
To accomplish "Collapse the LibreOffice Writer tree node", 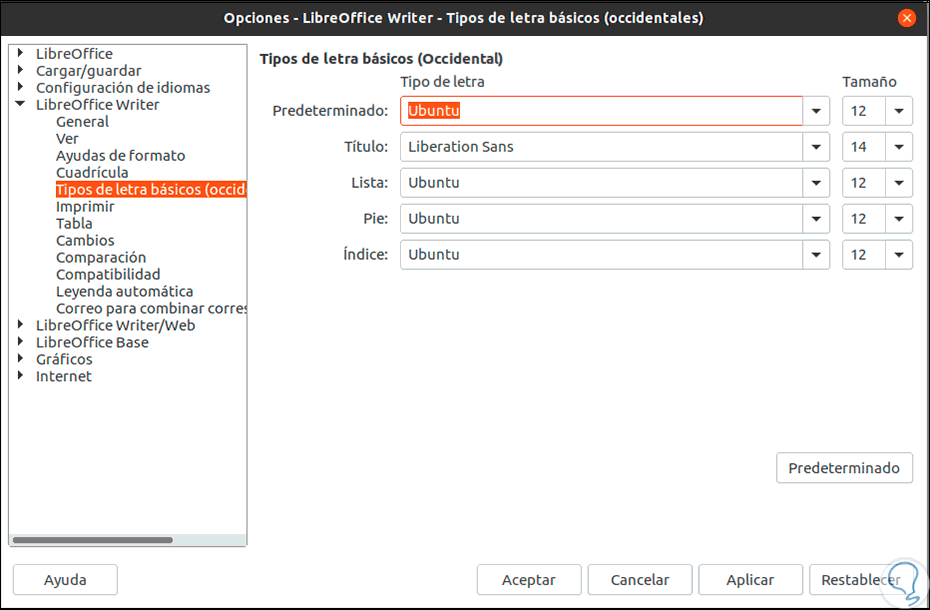I will tap(21, 105).
